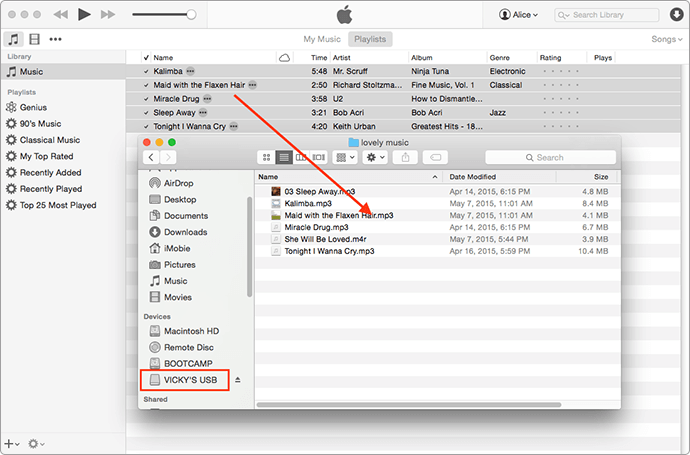
Task: Switch to the My Music tab
Action: 322,39
